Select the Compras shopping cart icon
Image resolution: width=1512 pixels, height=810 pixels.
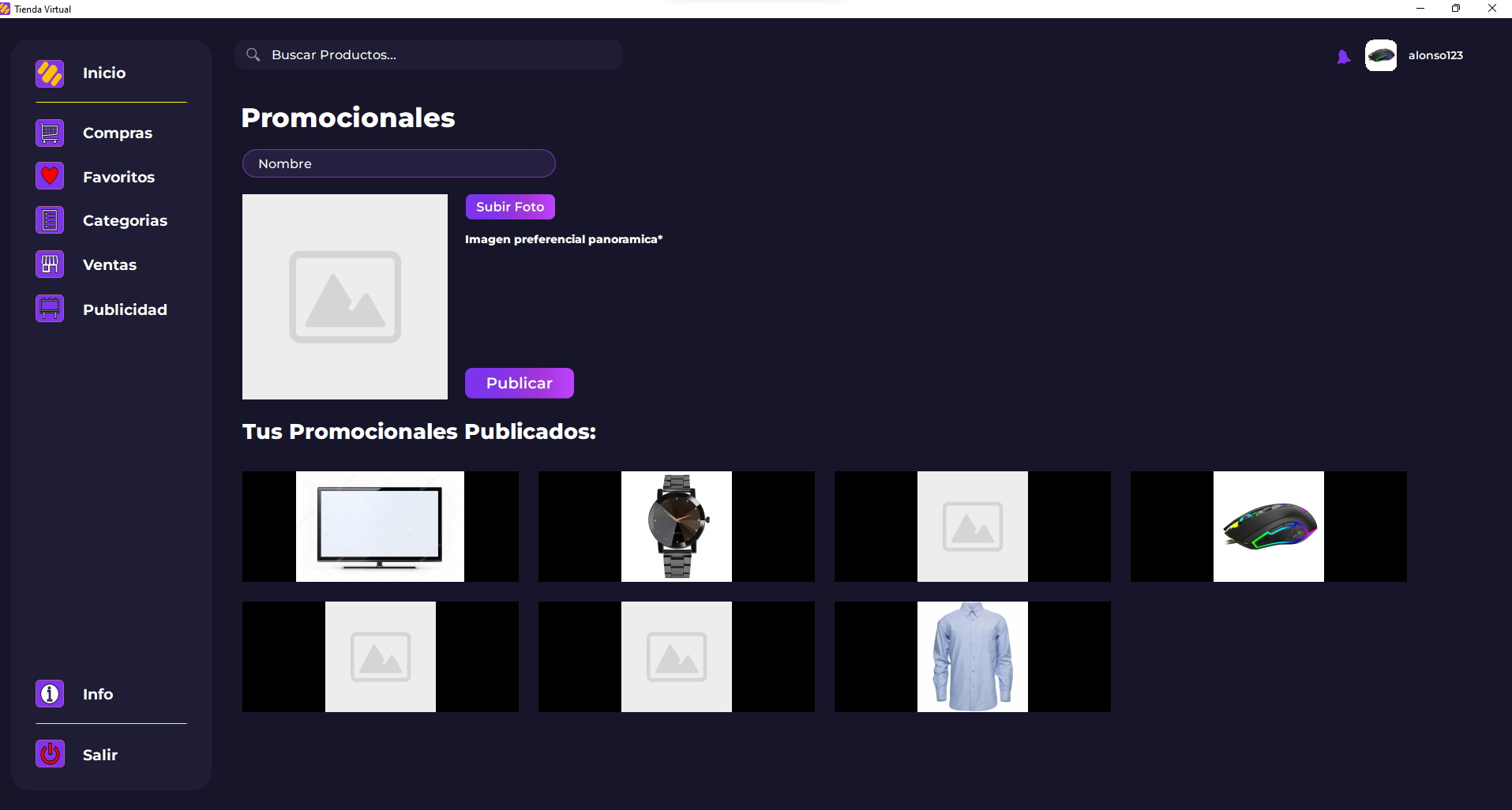(x=49, y=133)
